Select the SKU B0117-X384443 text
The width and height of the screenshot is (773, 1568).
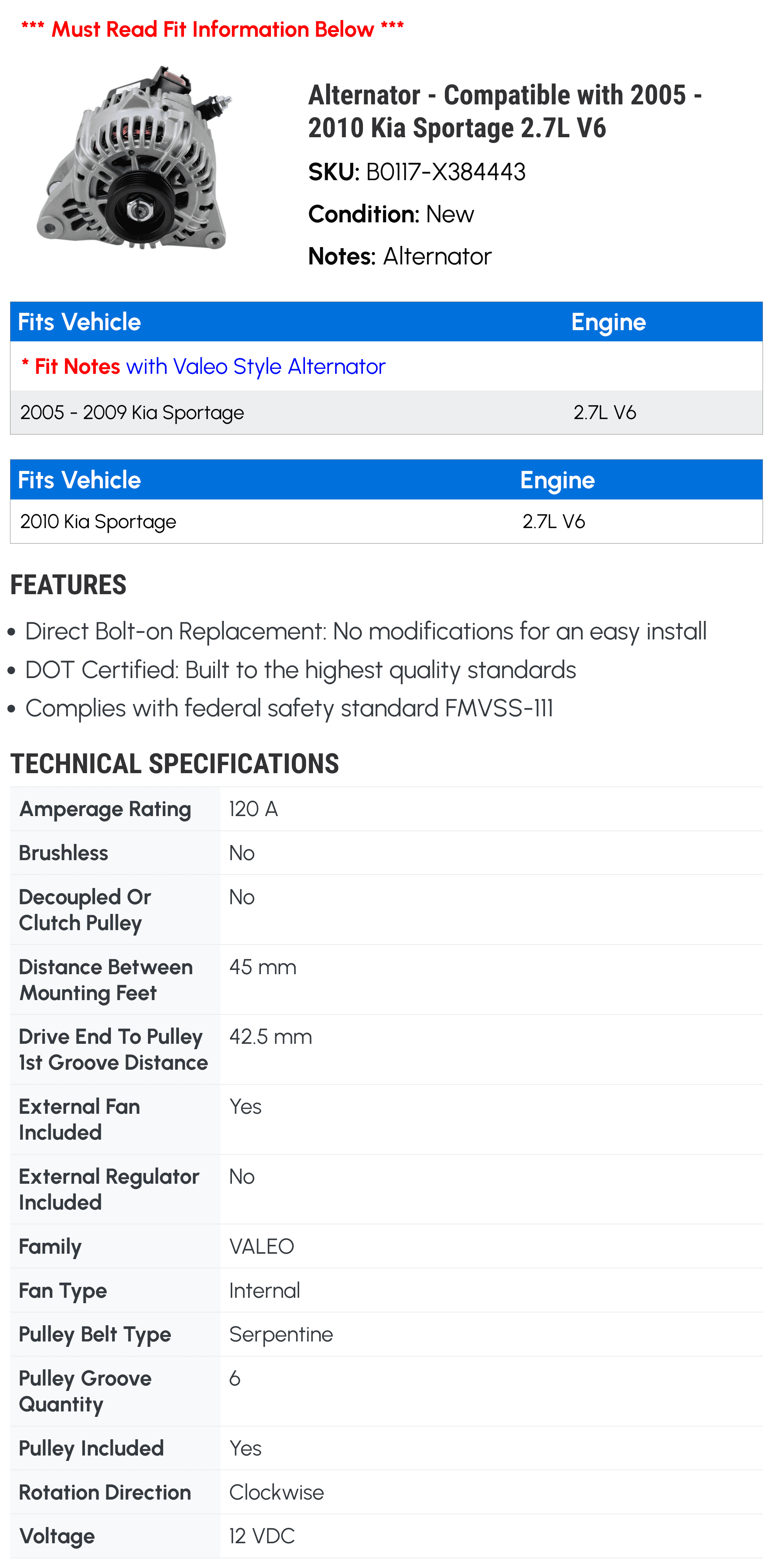(x=445, y=172)
